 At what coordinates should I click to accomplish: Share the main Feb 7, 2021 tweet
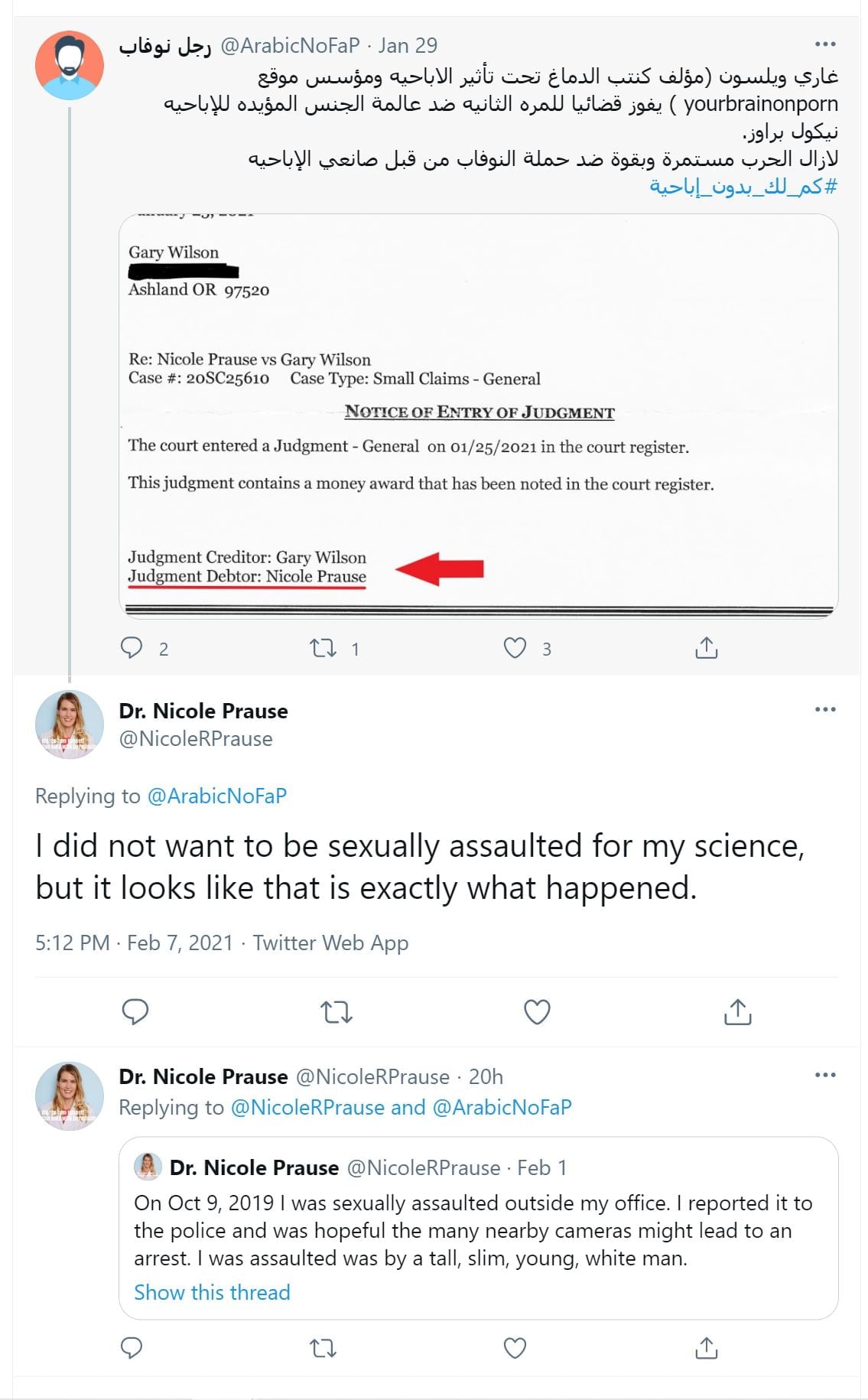(737, 1011)
